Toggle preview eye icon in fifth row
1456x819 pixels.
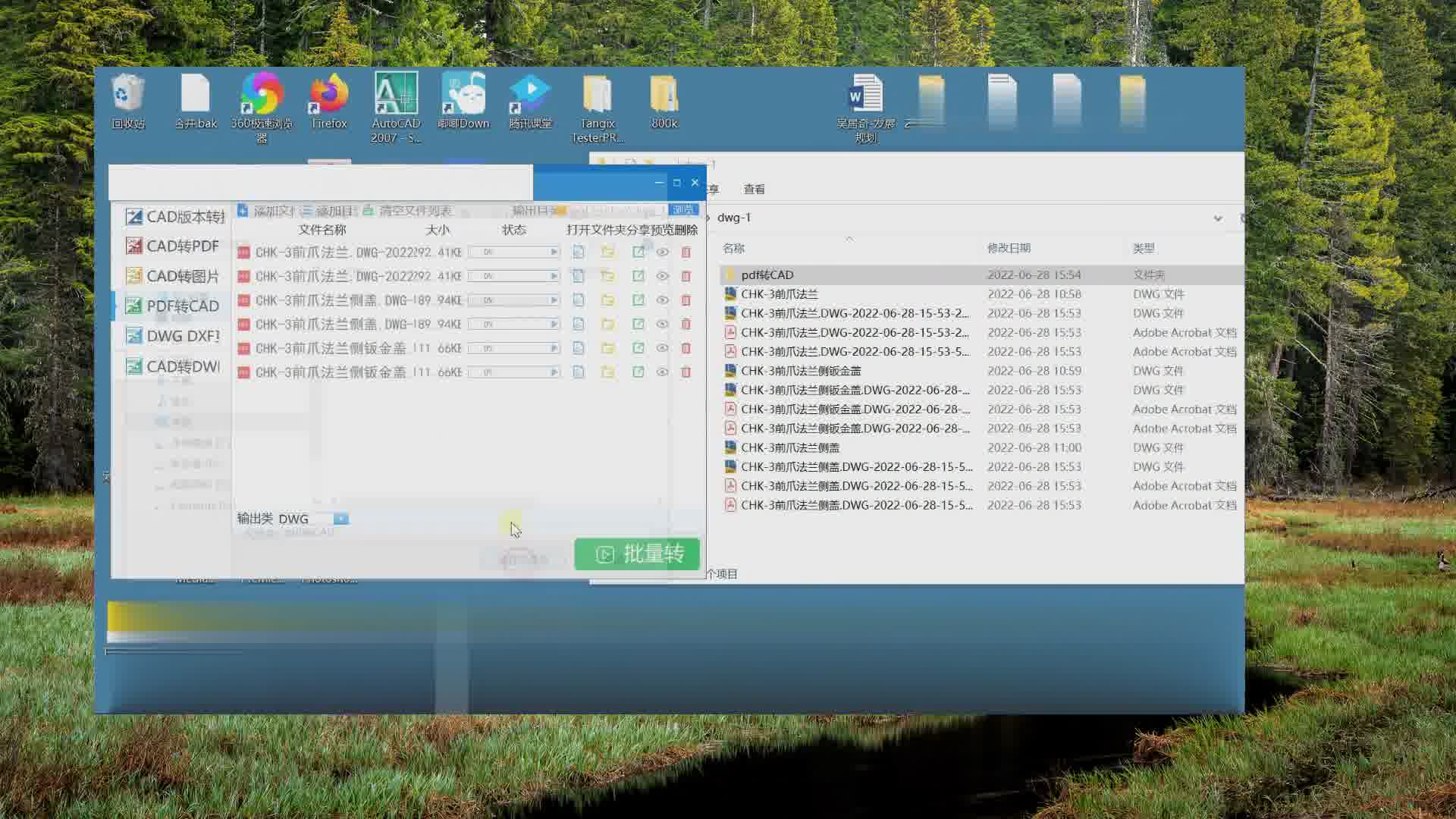[x=662, y=348]
